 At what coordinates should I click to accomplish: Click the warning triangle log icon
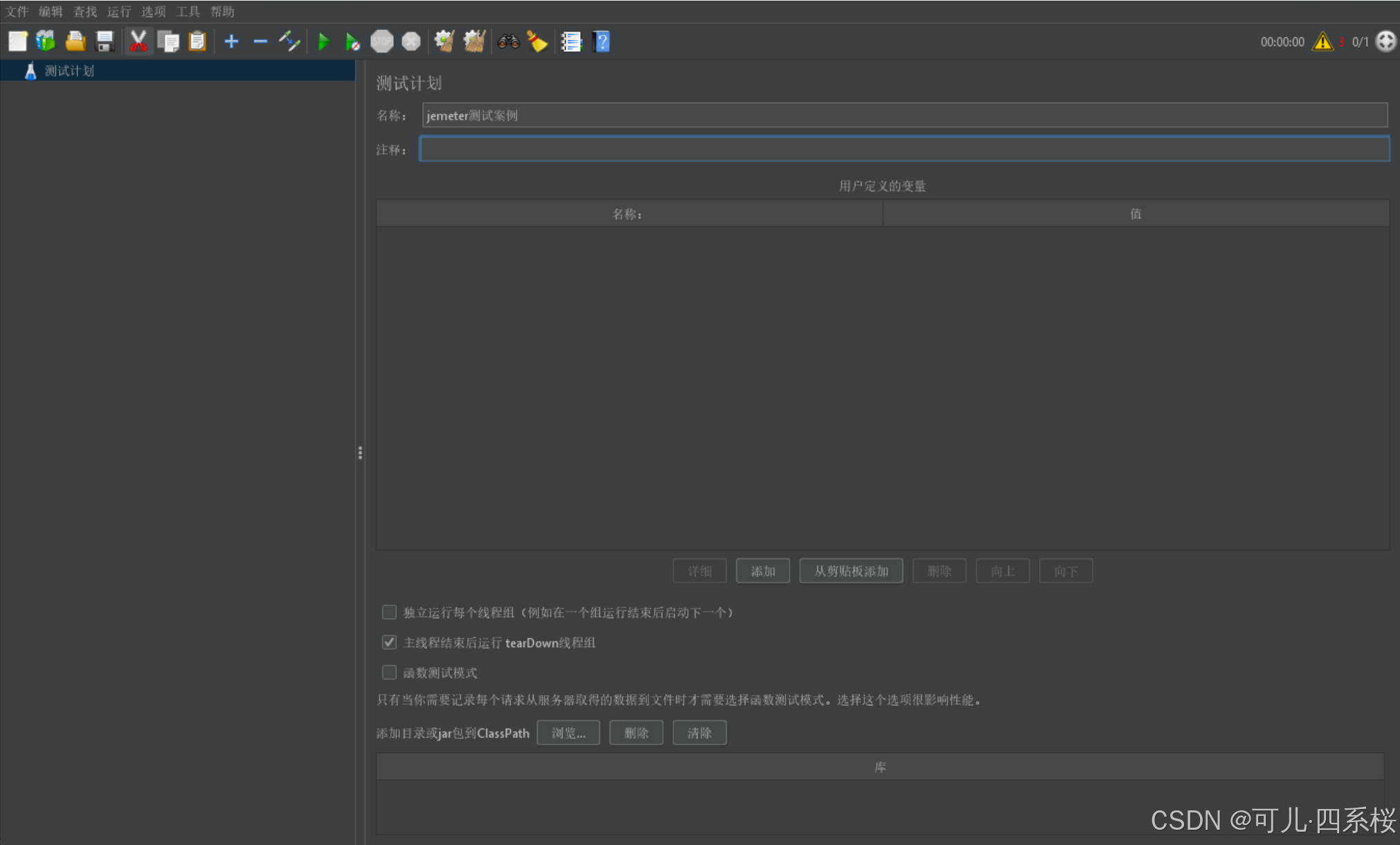coord(1322,42)
